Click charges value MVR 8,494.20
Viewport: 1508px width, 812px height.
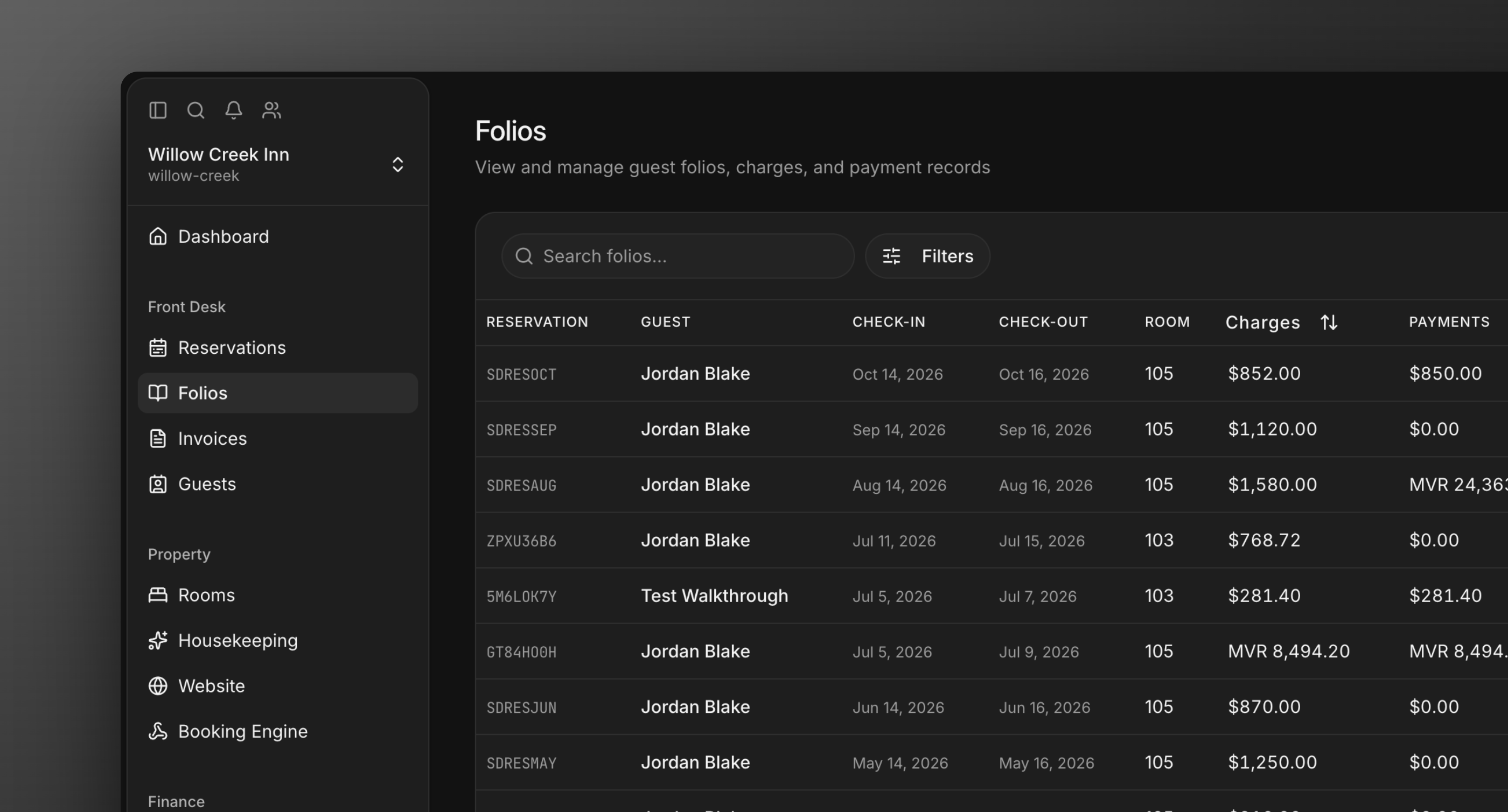point(1288,651)
